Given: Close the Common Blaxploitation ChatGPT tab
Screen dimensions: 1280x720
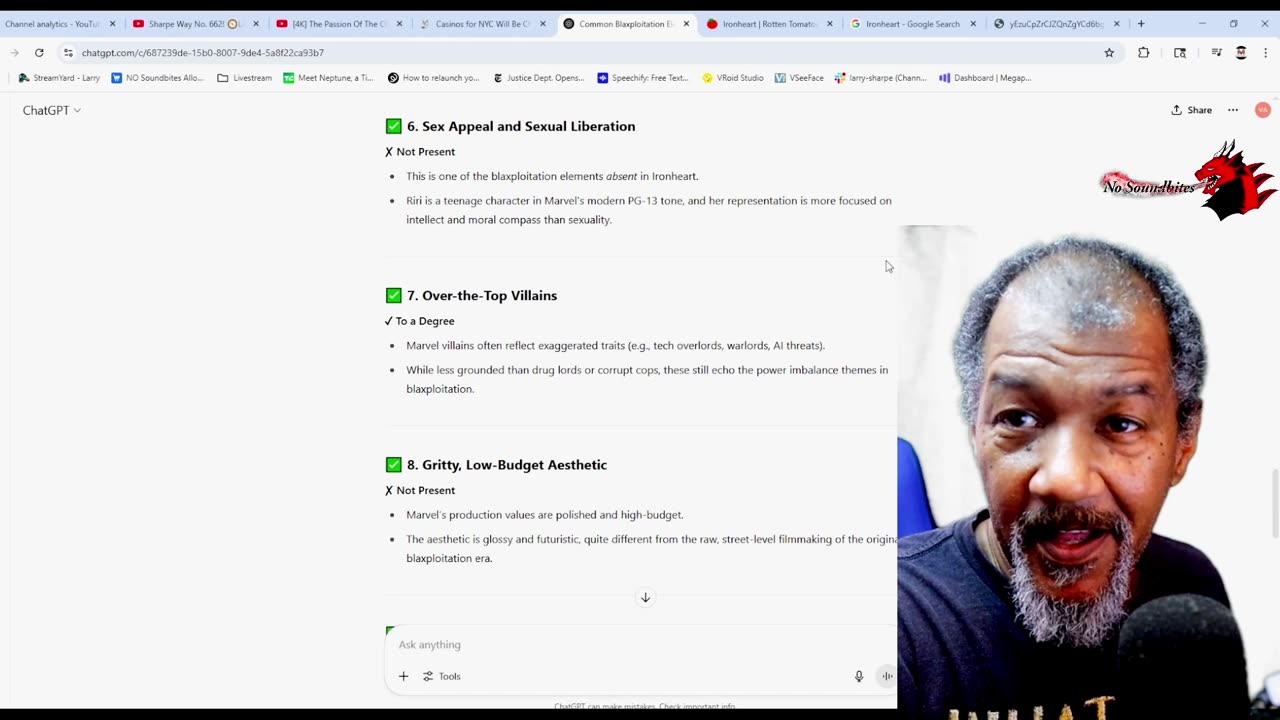Looking at the screenshot, I should point(686,24).
